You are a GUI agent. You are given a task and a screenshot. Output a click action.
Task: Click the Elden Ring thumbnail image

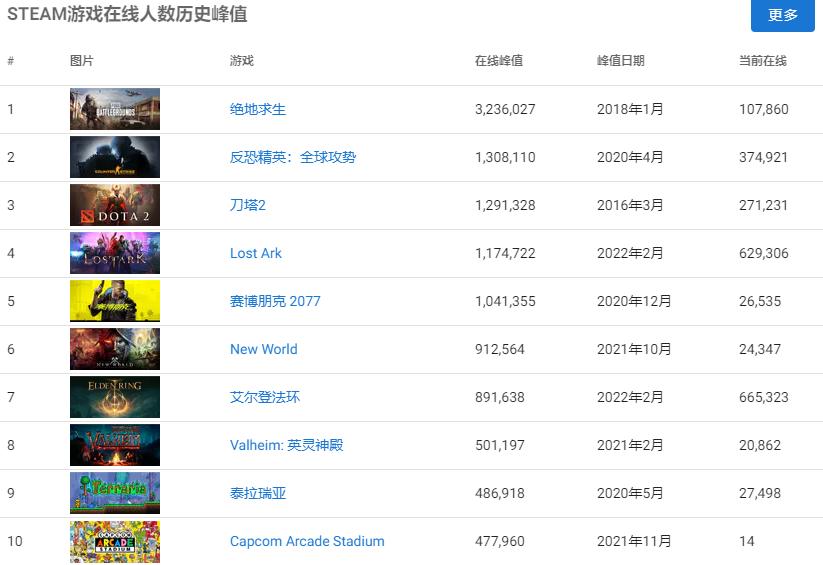[x=115, y=397]
